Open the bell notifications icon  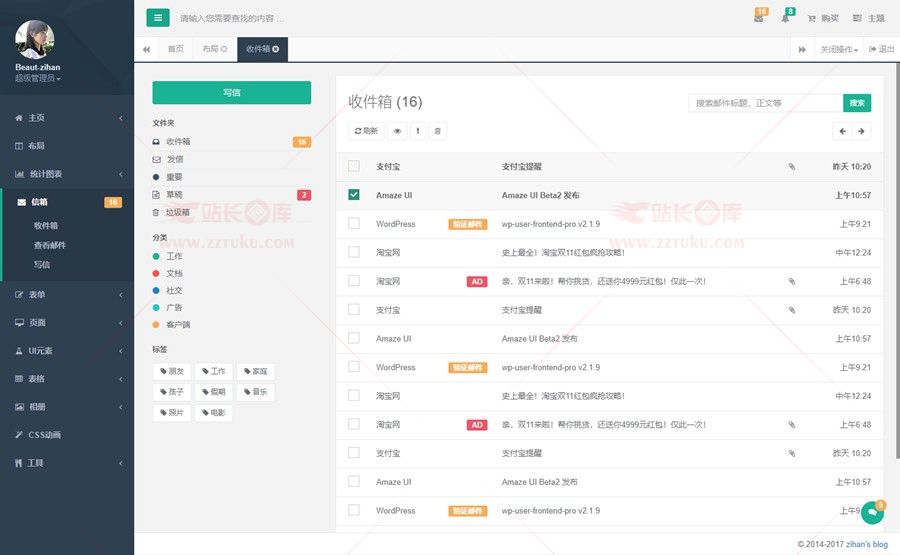[786, 18]
